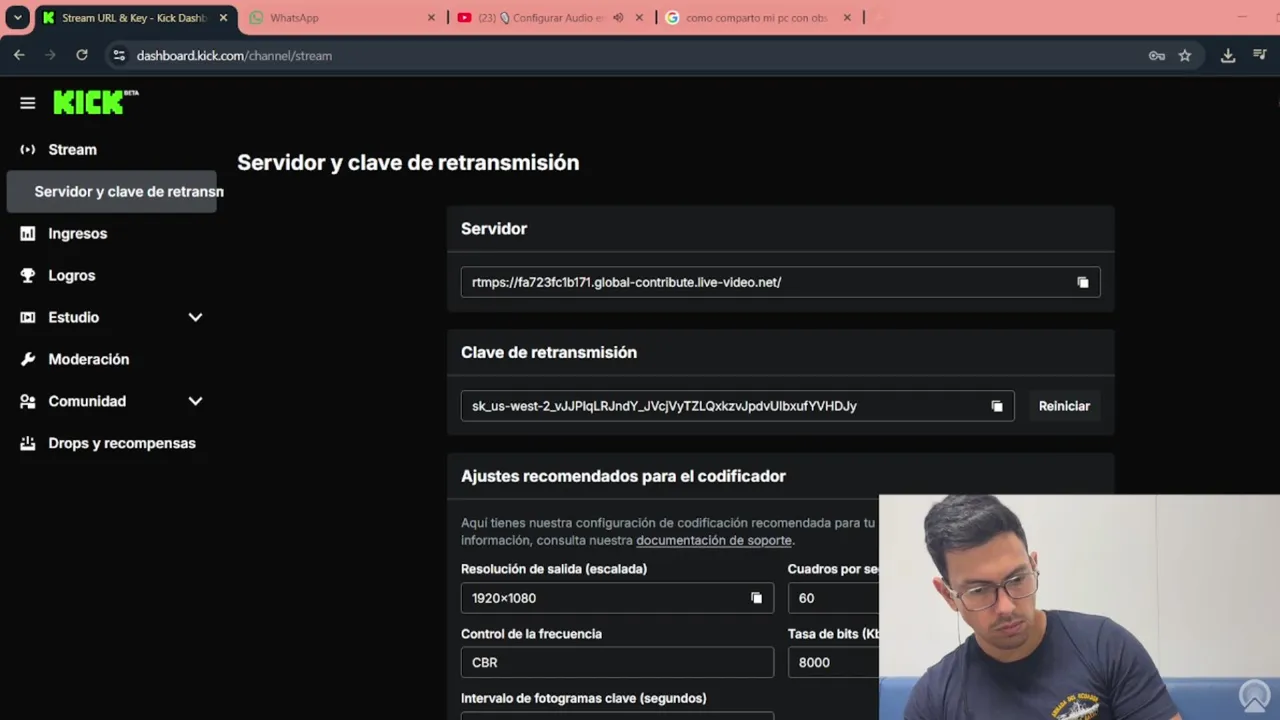Image resolution: width=1280 pixels, height=720 pixels.
Task: Click the browser address bar URL
Action: coord(234,56)
